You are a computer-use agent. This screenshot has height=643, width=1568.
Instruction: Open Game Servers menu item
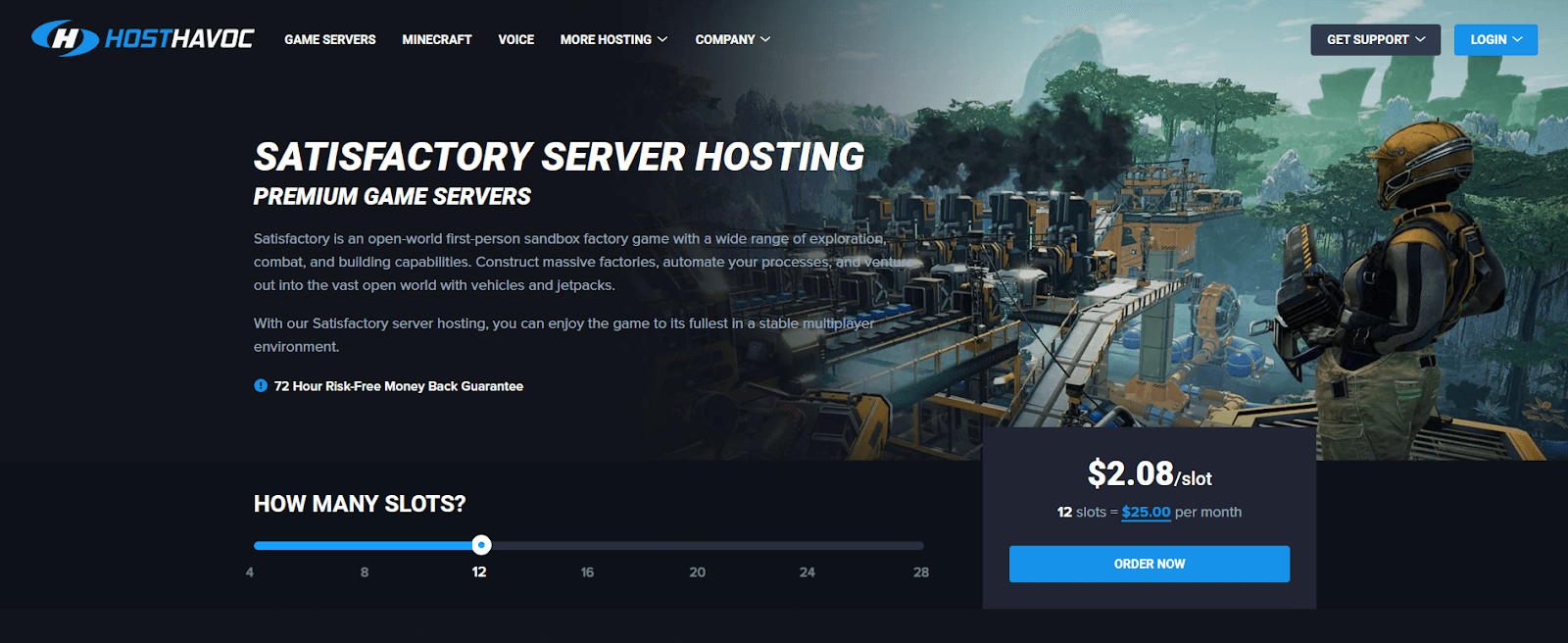point(330,40)
